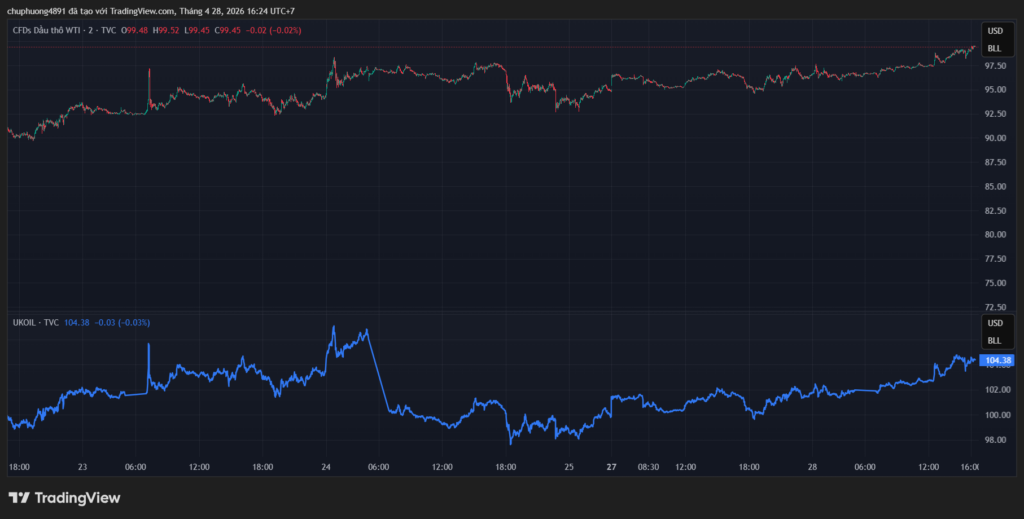Click the 08:30 label on time axis
The height and width of the screenshot is (519, 1024).
click(648, 467)
